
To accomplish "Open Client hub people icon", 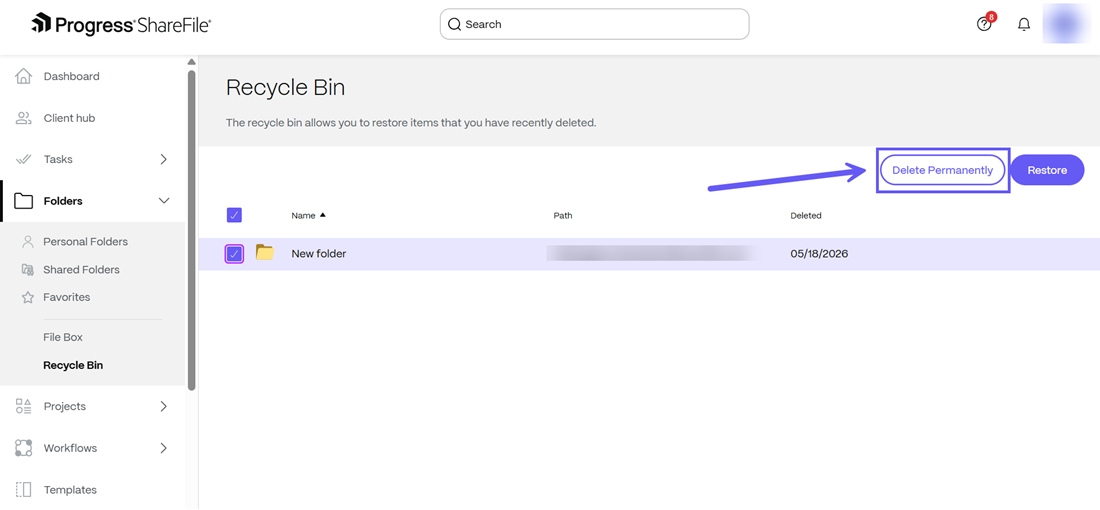I will (x=23, y=118).
